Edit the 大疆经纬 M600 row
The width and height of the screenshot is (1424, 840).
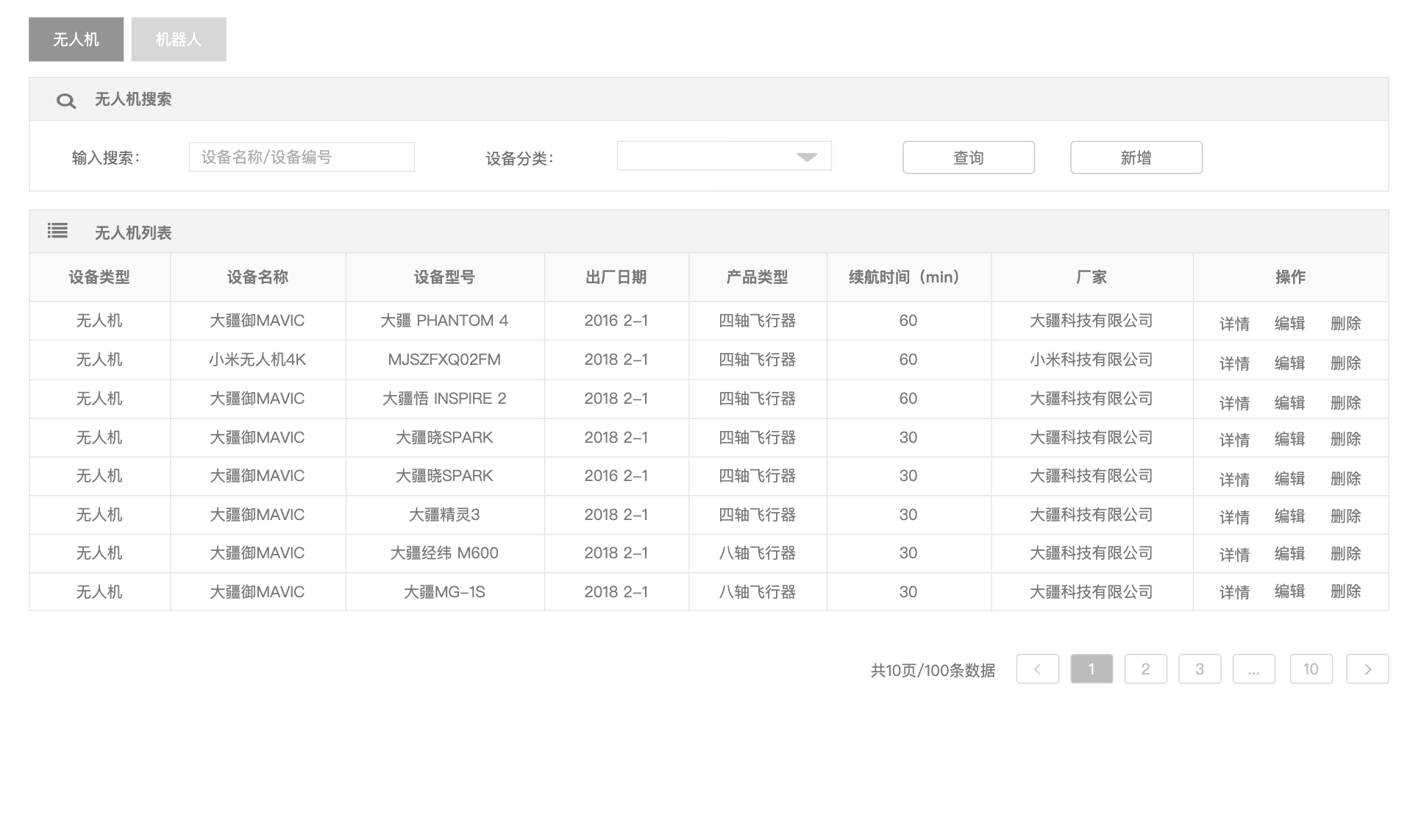coord(1289,555)
